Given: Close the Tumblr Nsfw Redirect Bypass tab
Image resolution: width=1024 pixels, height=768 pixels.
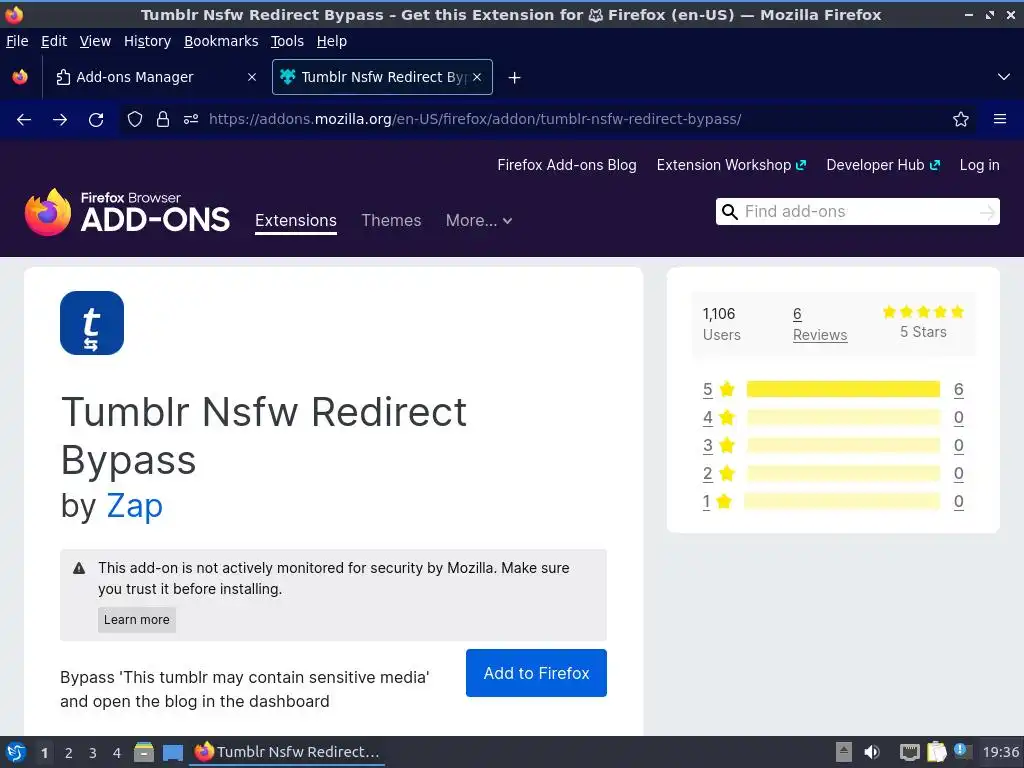Looking at the screenshot, I should point(477,77).
